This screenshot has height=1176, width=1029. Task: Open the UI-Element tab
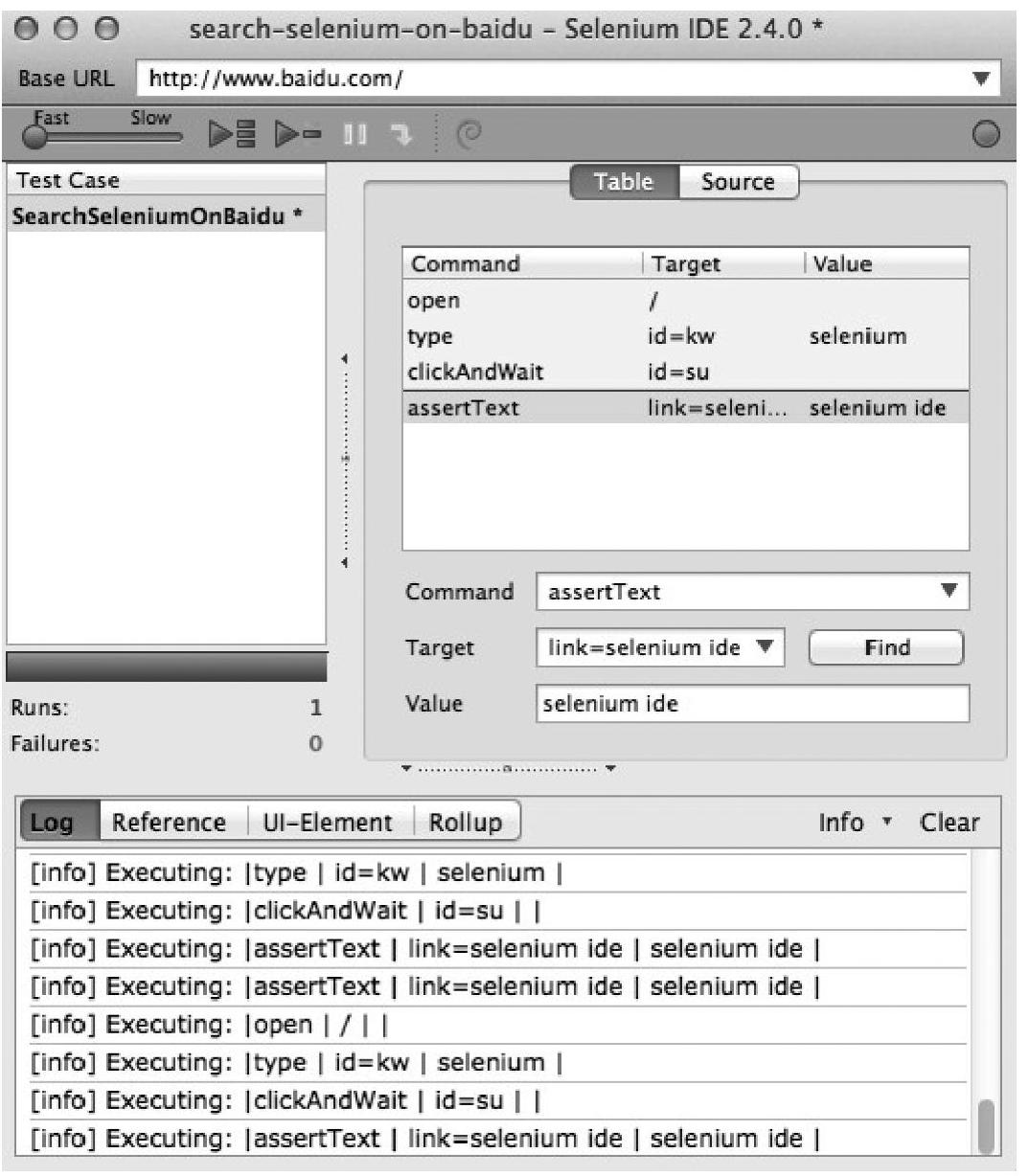329,822
